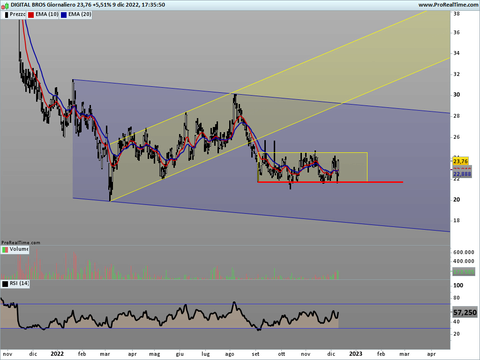The height and width of the screenshot is (360, 480).
Task: Open the www.ProRealTime.com link
Action: pos(448,5)
